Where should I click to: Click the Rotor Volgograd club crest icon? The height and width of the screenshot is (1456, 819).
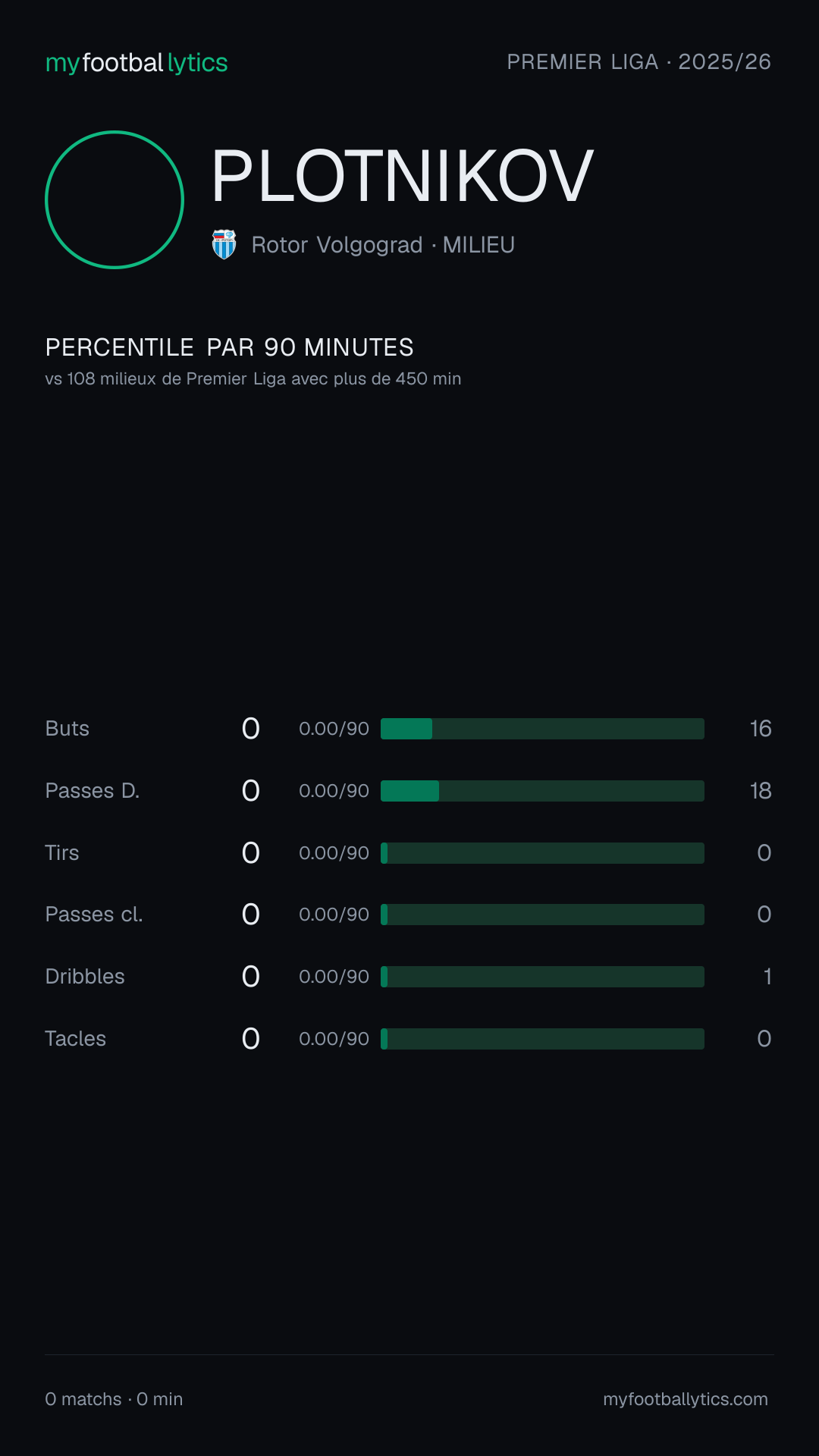[224, 244]
